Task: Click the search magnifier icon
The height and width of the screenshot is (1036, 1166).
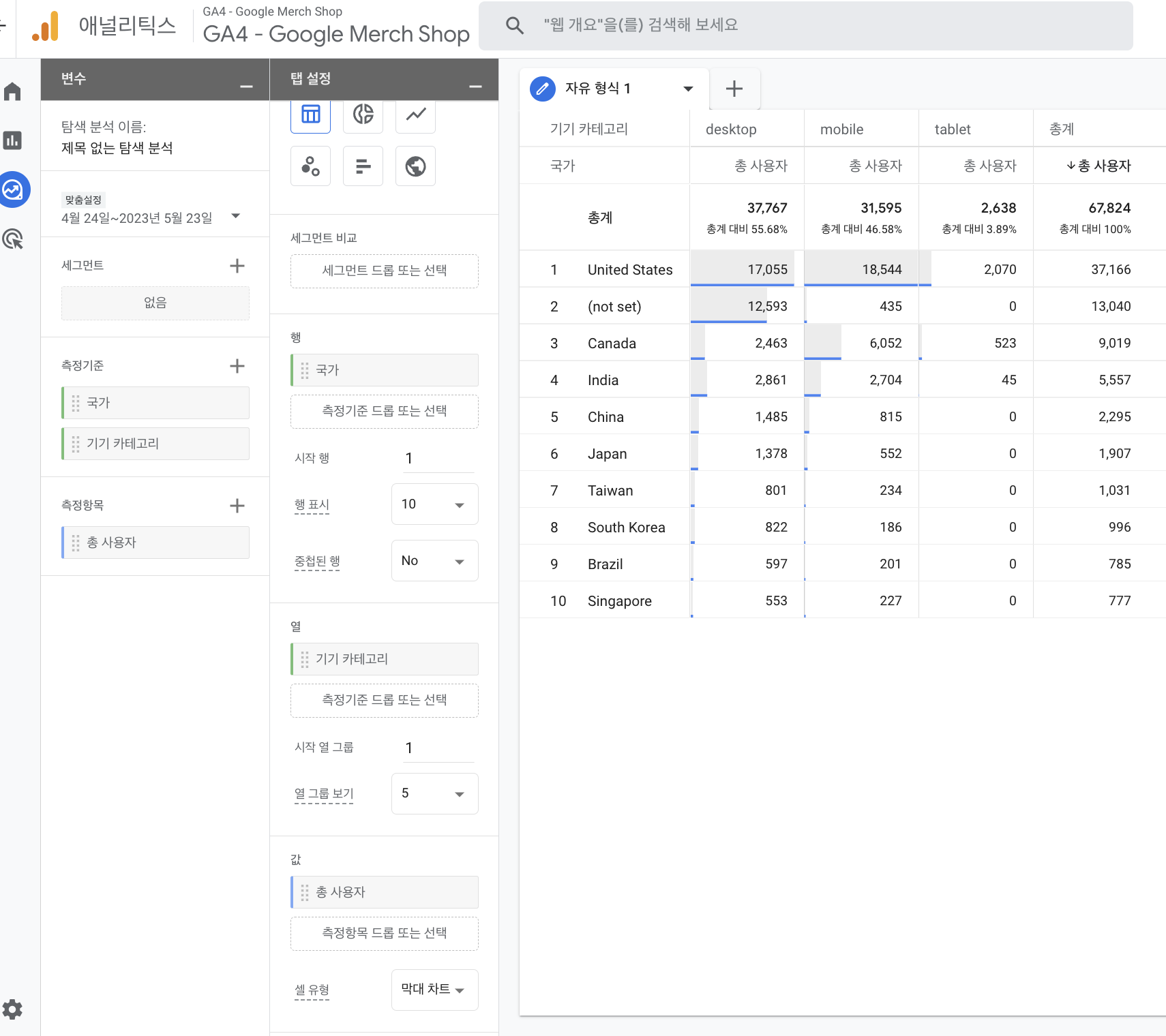Action: [515, 25]
